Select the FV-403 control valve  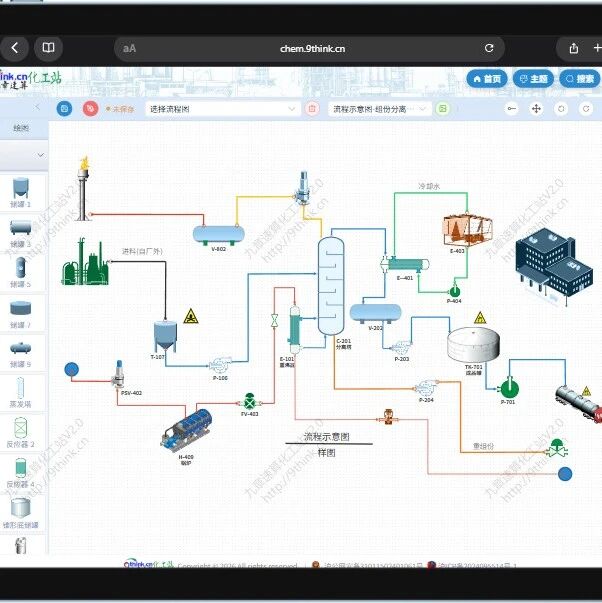point(250,401)
